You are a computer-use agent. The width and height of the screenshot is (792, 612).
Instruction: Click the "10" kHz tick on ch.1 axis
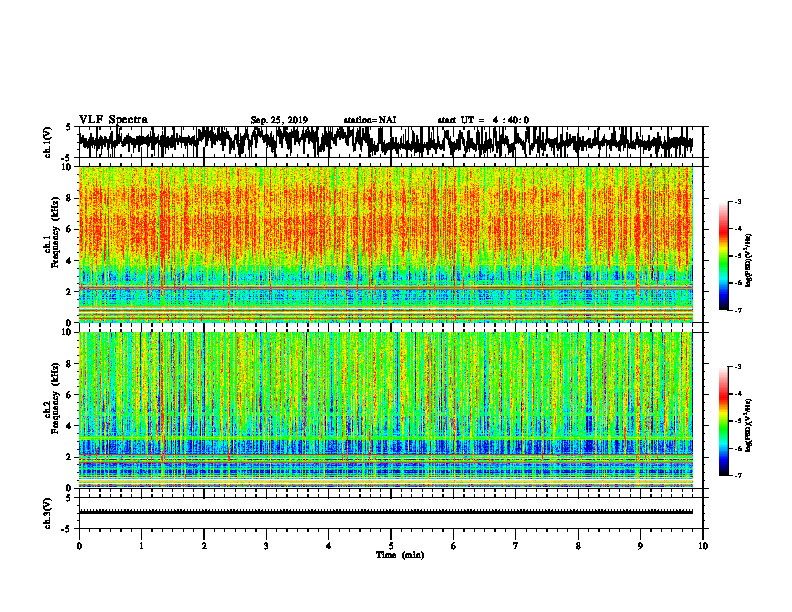[68, 167]
